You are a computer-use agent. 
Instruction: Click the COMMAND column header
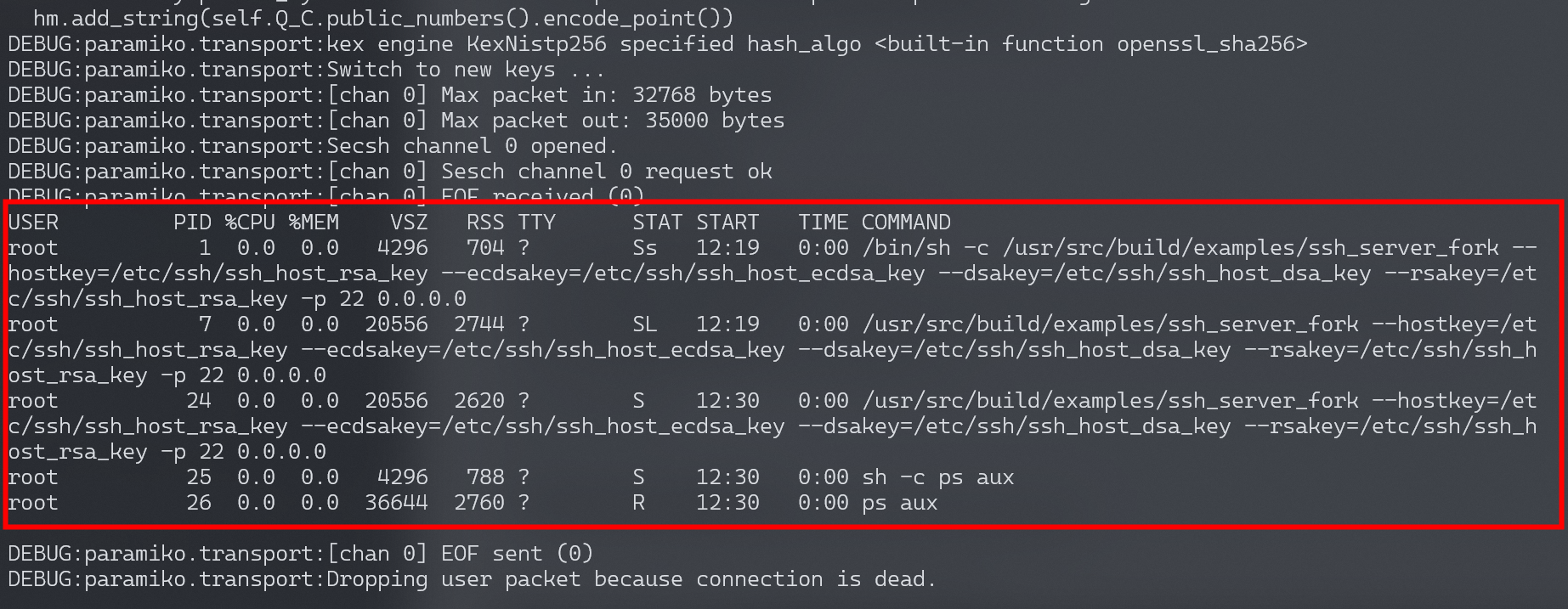click(x=906, y=223)
